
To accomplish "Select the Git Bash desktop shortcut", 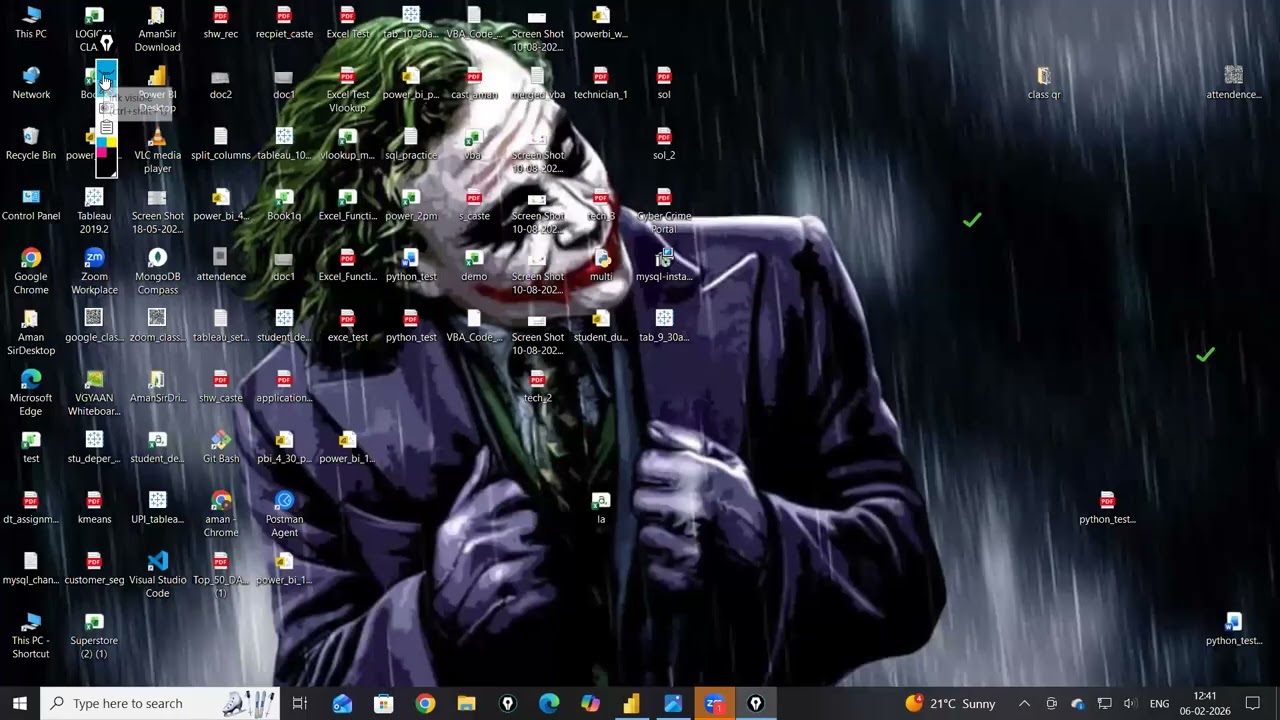I will point(221,447).
